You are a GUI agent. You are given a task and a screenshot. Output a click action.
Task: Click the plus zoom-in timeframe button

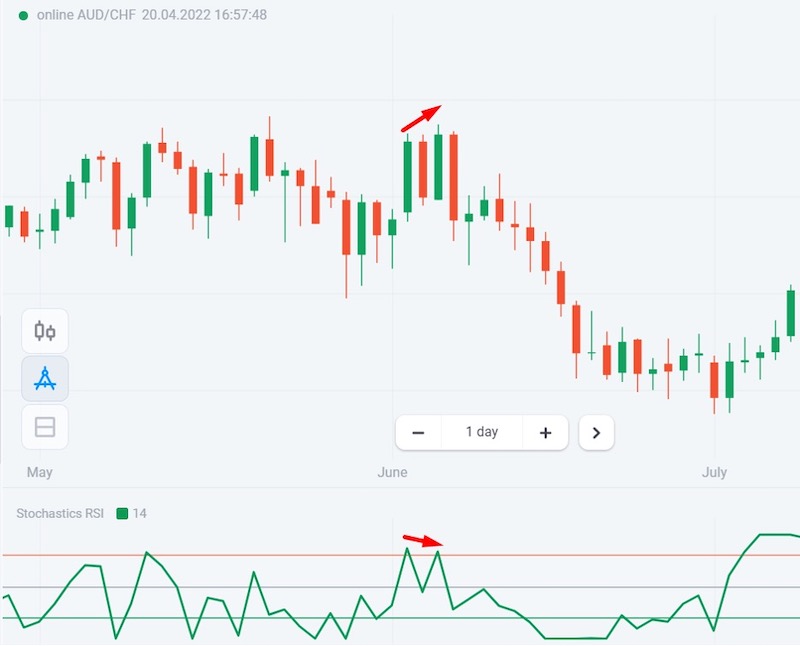coord(545,433)
